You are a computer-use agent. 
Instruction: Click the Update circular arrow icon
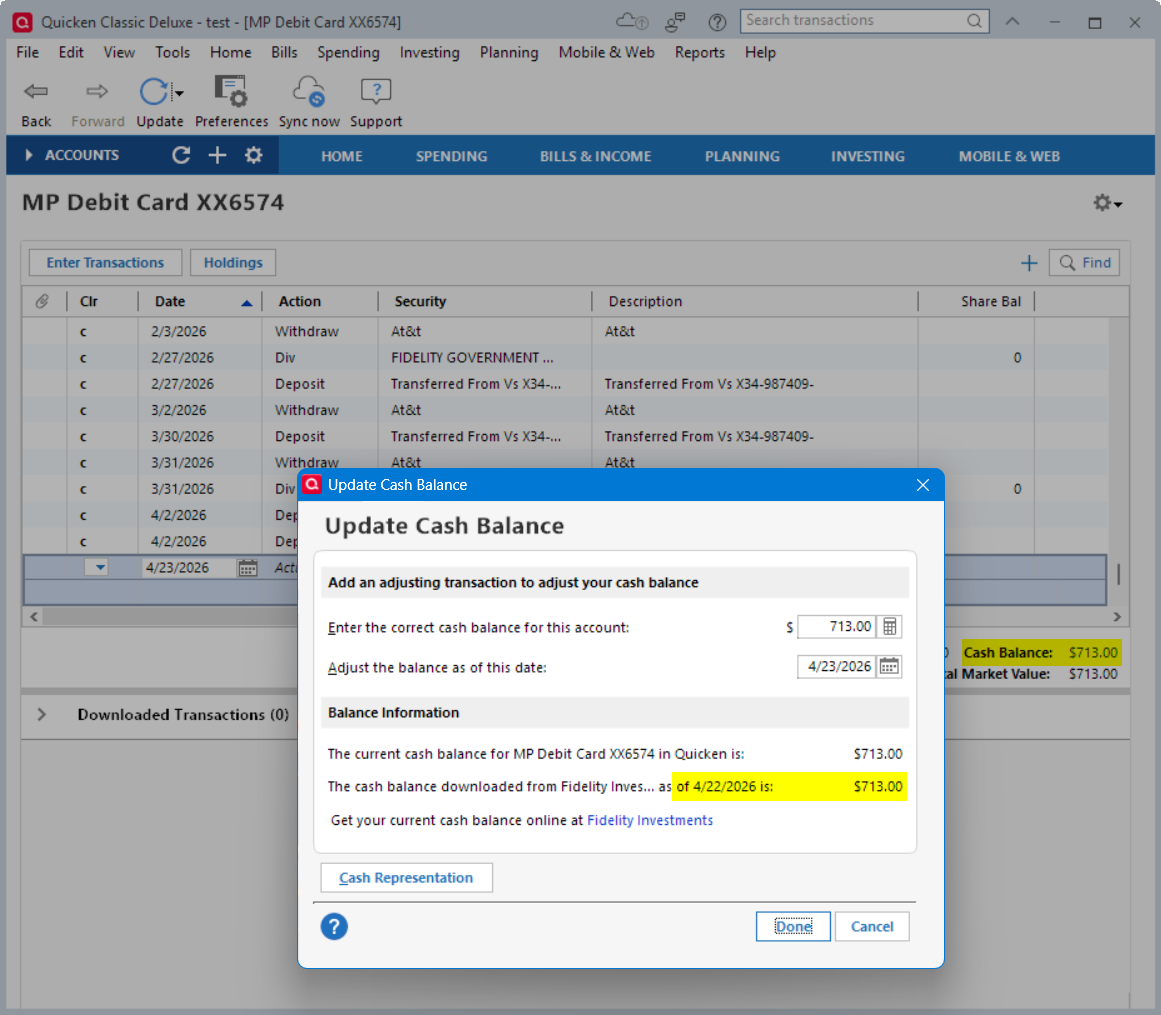154,92
